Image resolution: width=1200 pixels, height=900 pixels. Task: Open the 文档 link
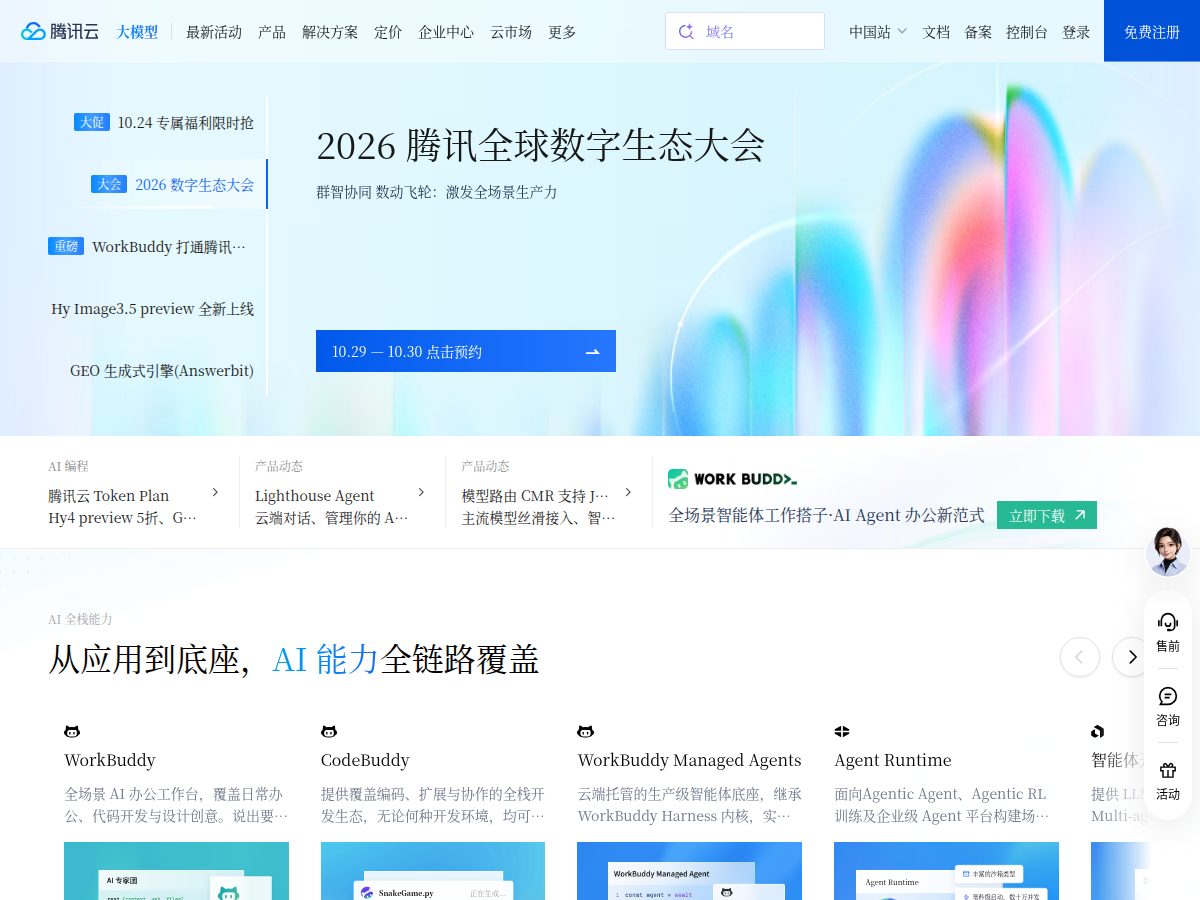click(x=937, y=32)
